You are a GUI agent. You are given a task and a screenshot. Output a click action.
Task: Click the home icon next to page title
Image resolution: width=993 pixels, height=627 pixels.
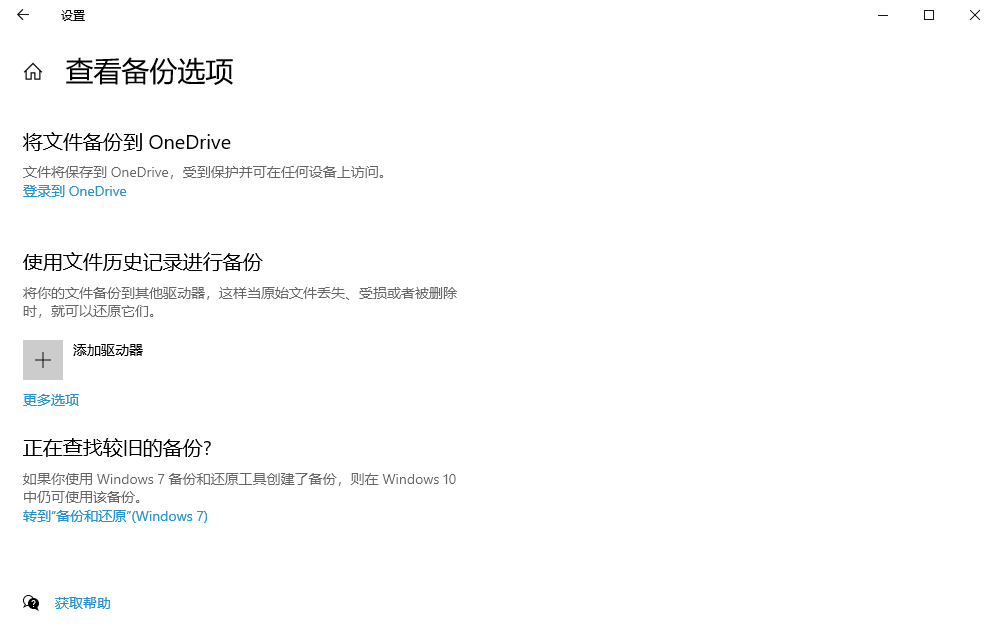[x=32, y=71]
